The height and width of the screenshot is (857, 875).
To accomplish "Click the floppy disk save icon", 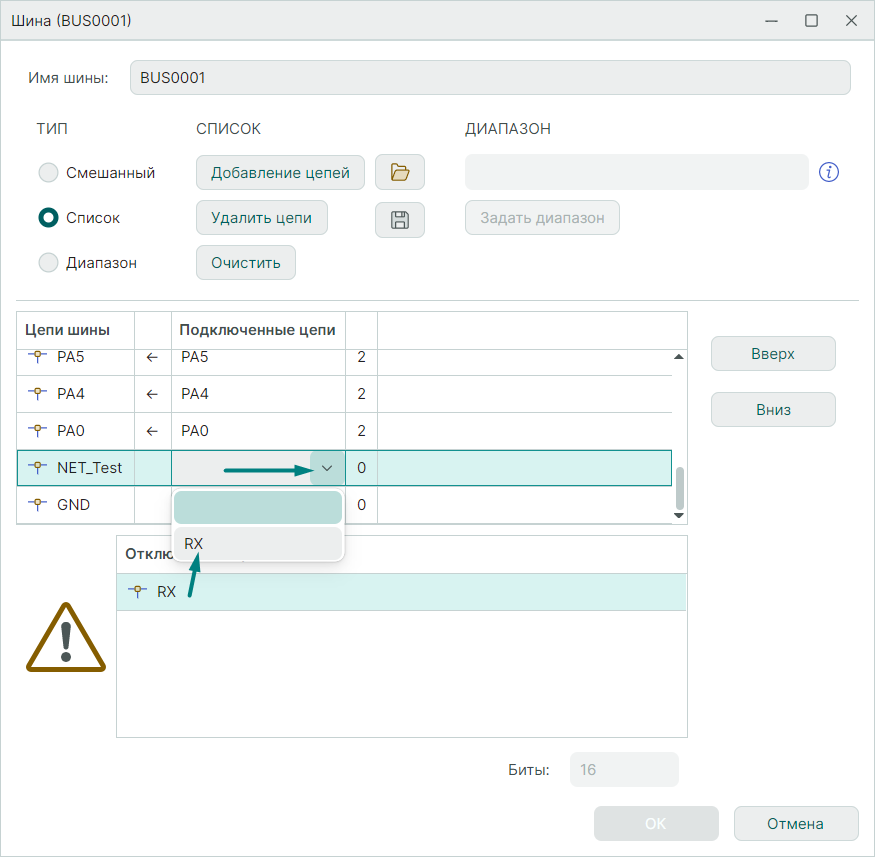I will point(400,220).
